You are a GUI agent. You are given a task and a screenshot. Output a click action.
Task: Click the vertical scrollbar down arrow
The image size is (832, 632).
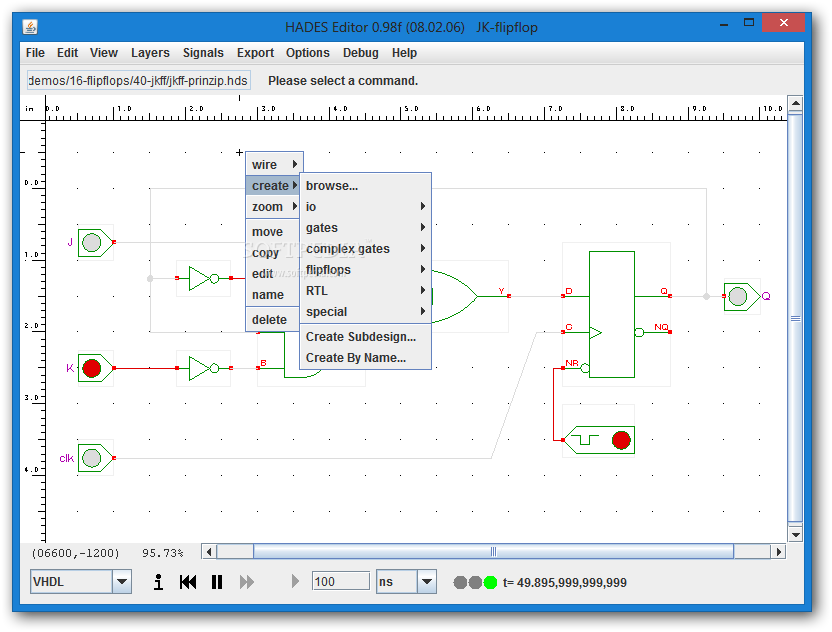point(795,534)
